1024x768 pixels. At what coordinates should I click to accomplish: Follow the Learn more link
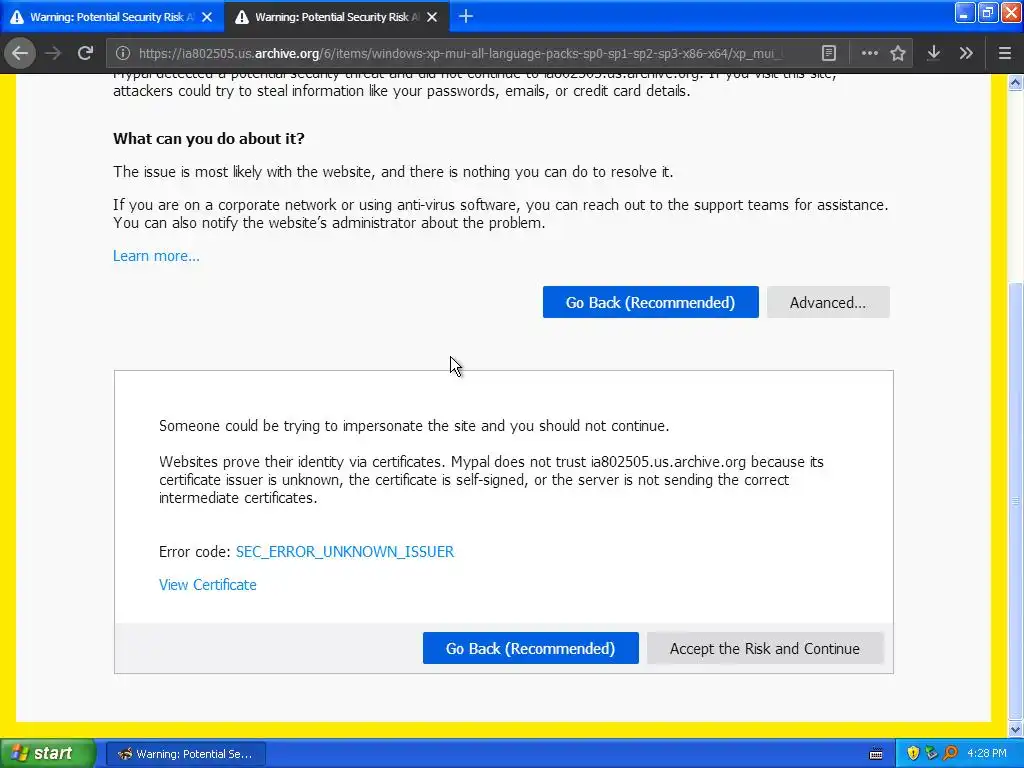(156, 256)
